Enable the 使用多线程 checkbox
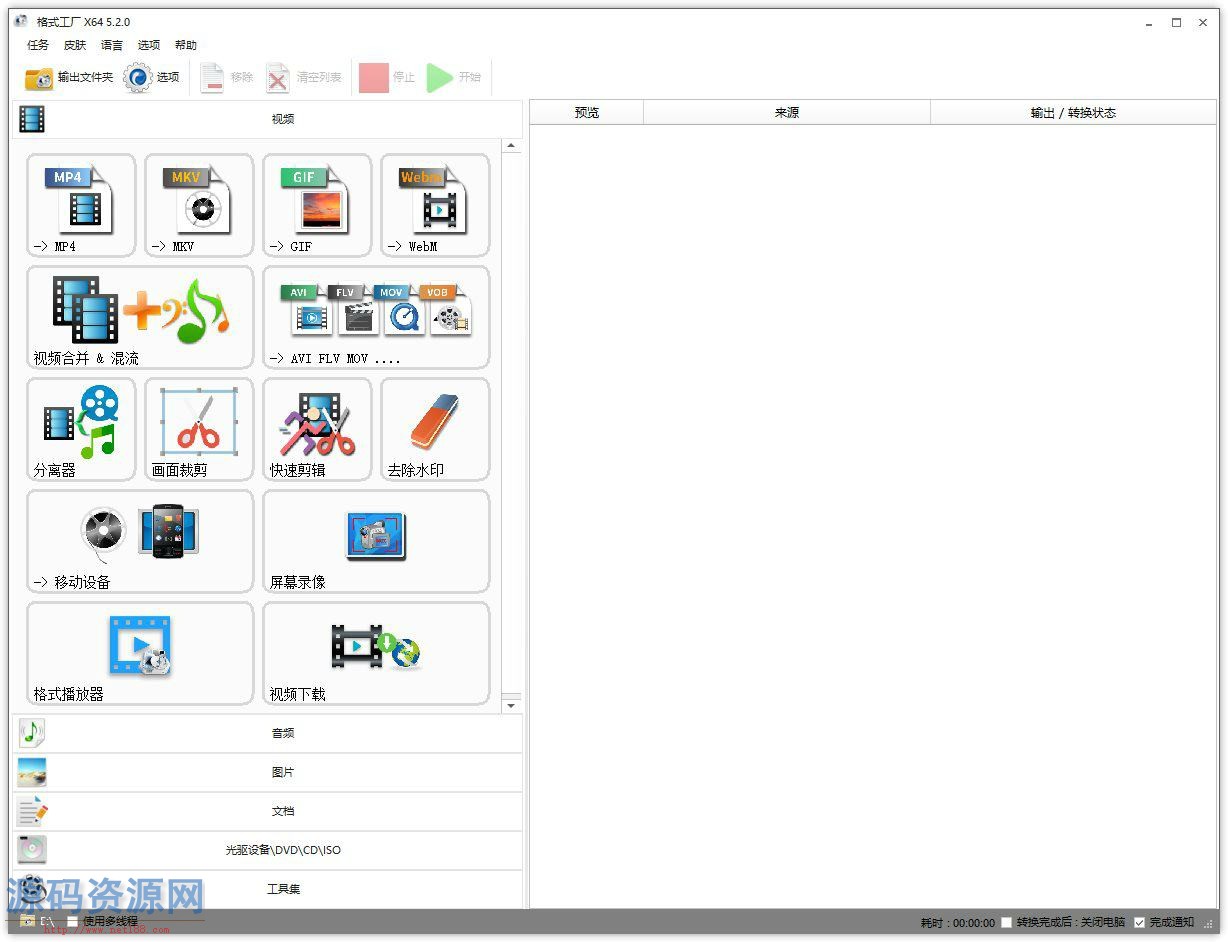The image size is (1228, 942). tap(72, 922)
